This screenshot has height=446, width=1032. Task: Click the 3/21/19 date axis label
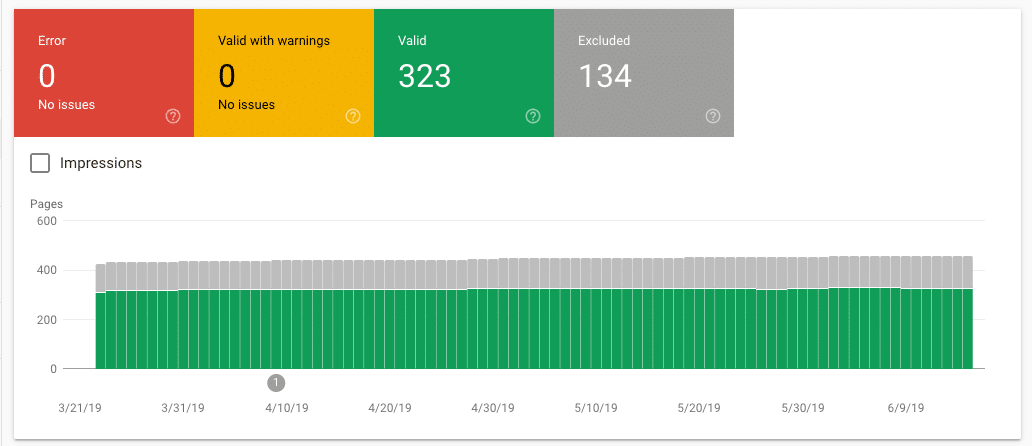(78, 408)
